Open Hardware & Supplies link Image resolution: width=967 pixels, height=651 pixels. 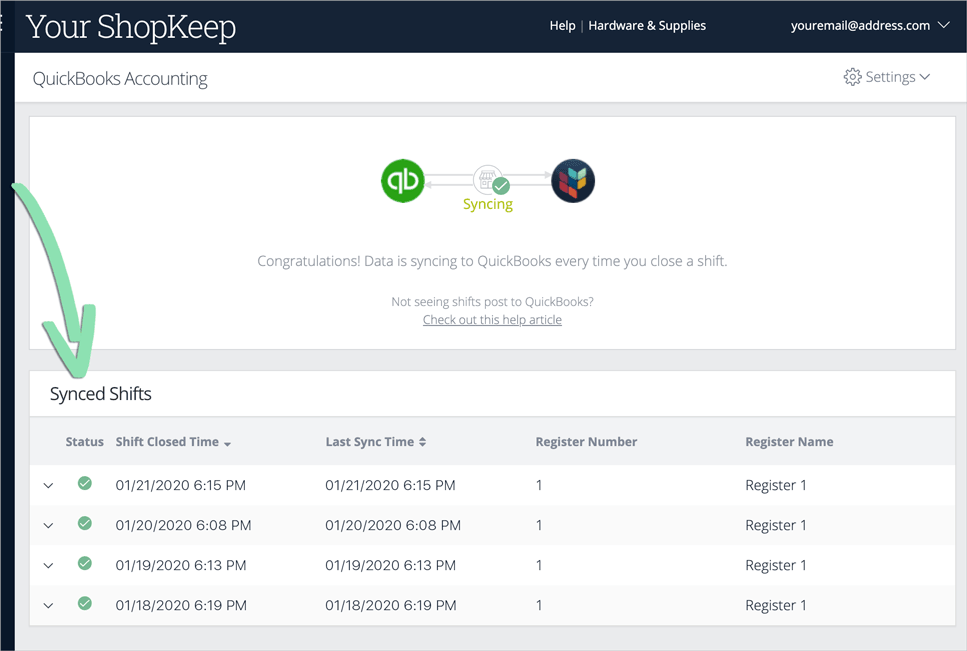click(647, 25)
